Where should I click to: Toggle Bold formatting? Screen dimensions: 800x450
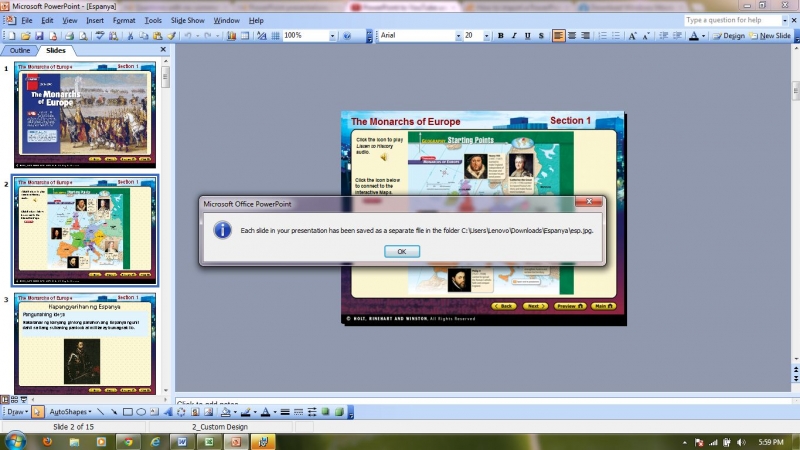[x=500, y=35]
